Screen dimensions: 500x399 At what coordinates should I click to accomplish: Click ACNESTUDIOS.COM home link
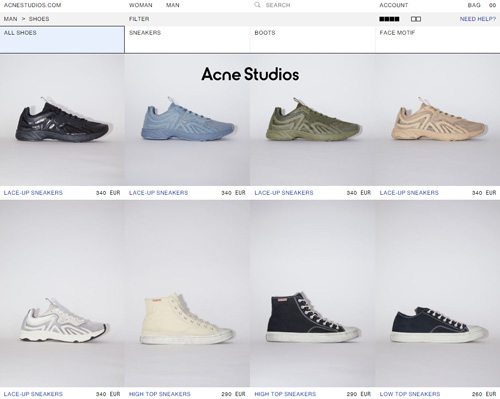pos(32,5)
